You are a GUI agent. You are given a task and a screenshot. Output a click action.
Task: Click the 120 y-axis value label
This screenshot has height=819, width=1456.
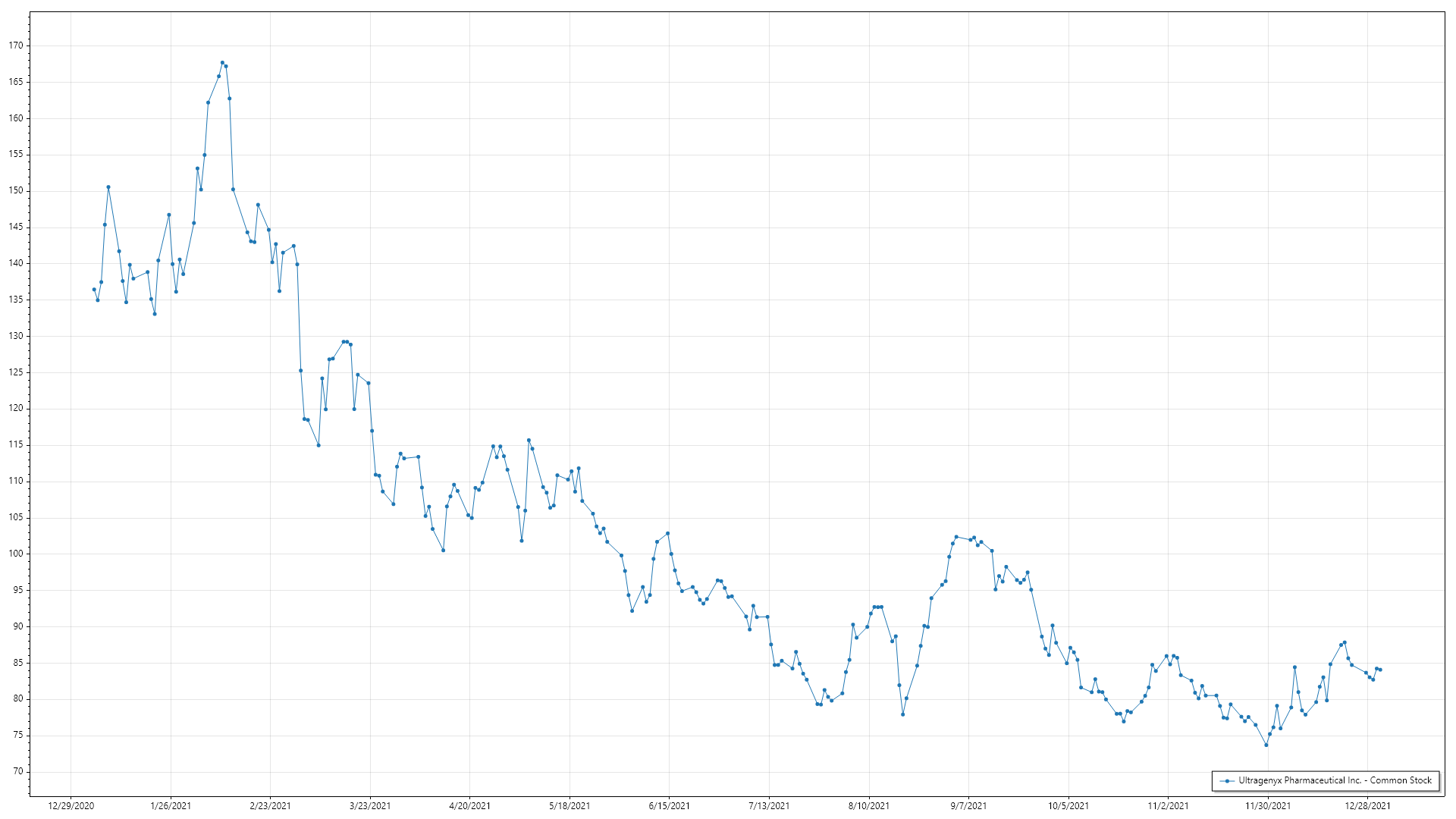(x=16, y=409)
